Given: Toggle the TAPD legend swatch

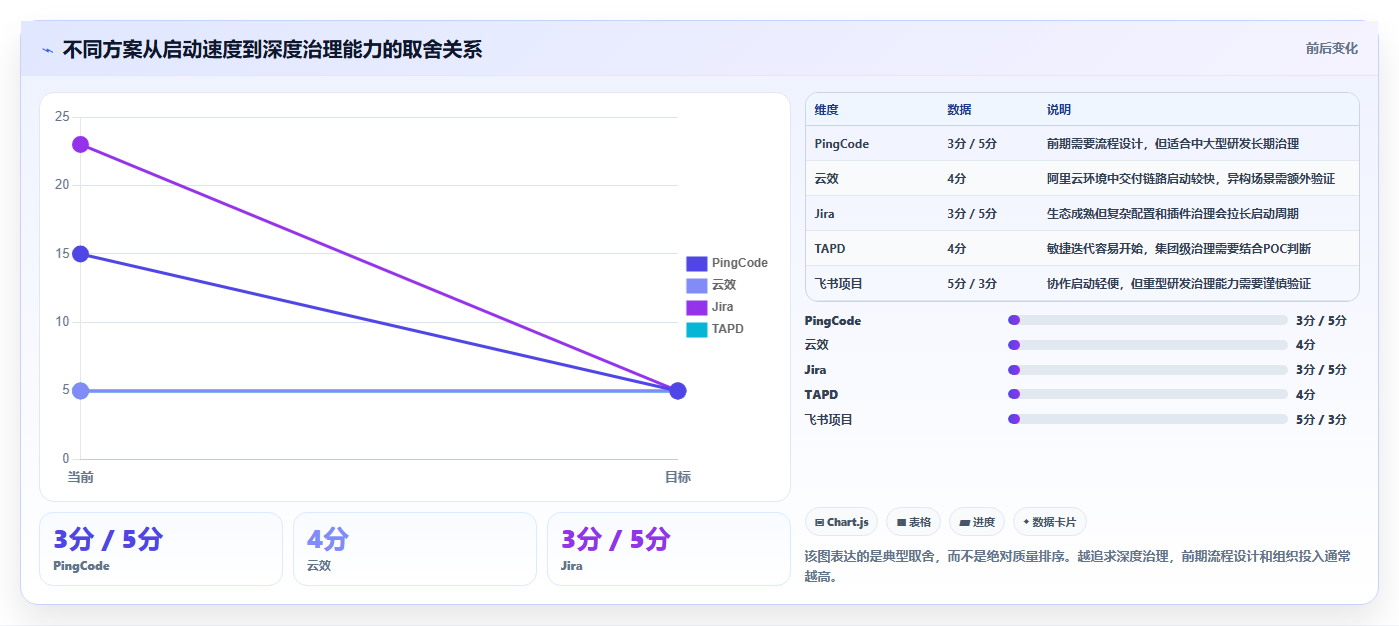Looking at the screenshot, I should 696,329.
